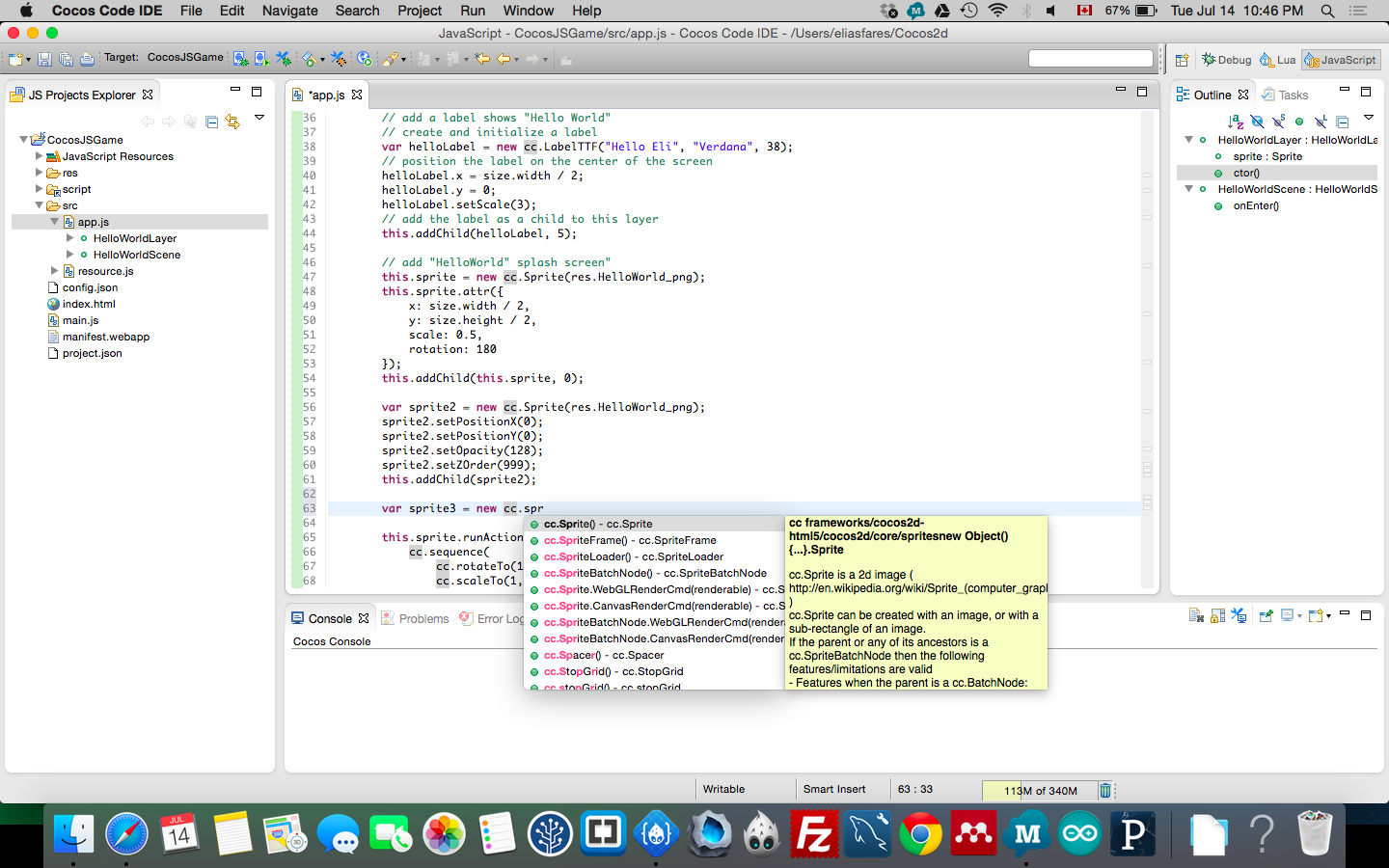The width and height of the screenshot is (1389, 868).
Task: Click Collapse All in JS Projects Explorer
Action: pos(211,122)
